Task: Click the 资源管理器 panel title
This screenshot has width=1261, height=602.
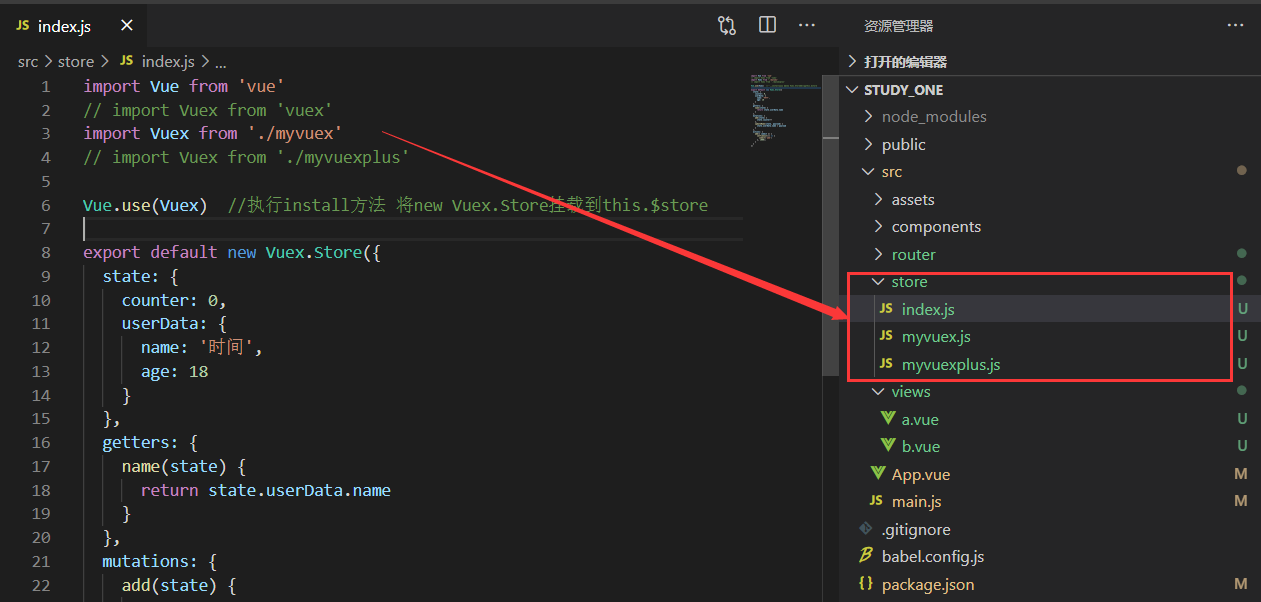Action: point(898,26)
